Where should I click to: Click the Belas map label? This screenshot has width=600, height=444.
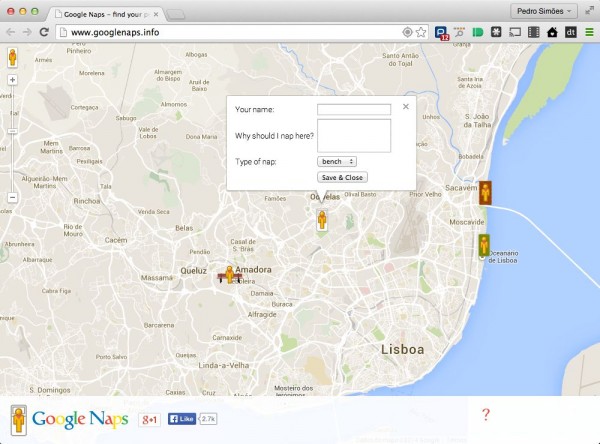pyautogui.click(x=184, y=228)
